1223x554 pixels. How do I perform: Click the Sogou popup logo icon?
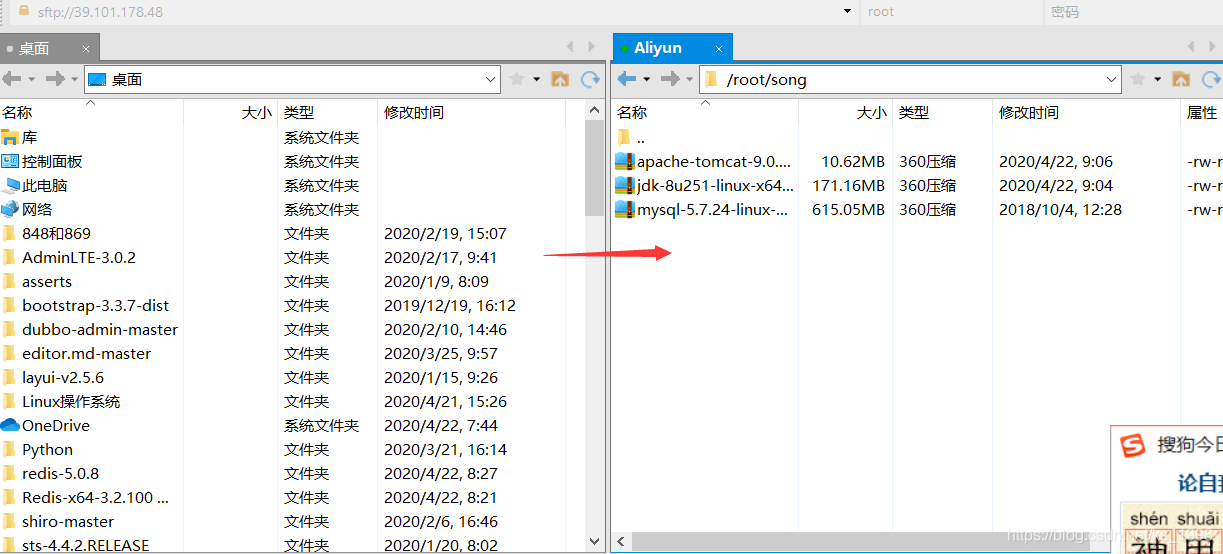click(1133, 445)
